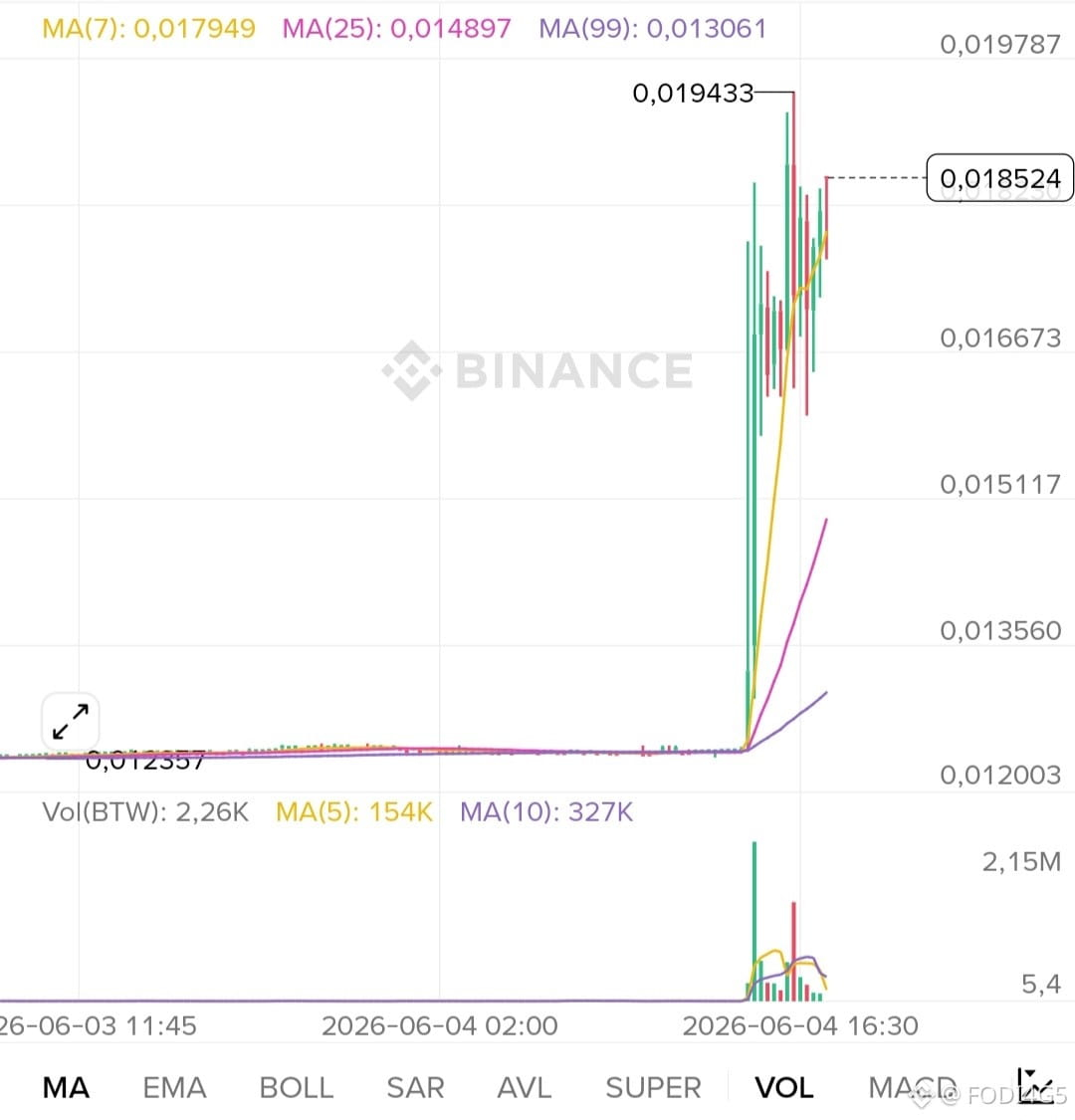Viewport: 1075px width, 1120px height.
Task: Select current price tag 0,018524
Action: [1000, 178]
